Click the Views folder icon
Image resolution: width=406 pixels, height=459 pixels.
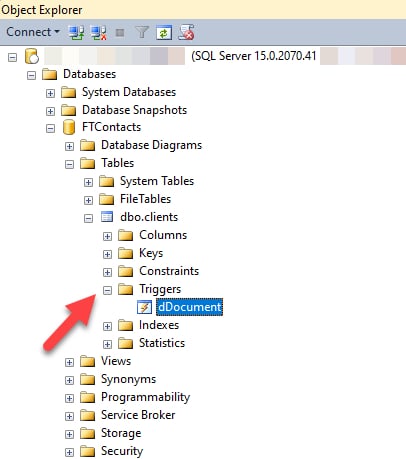87,361
